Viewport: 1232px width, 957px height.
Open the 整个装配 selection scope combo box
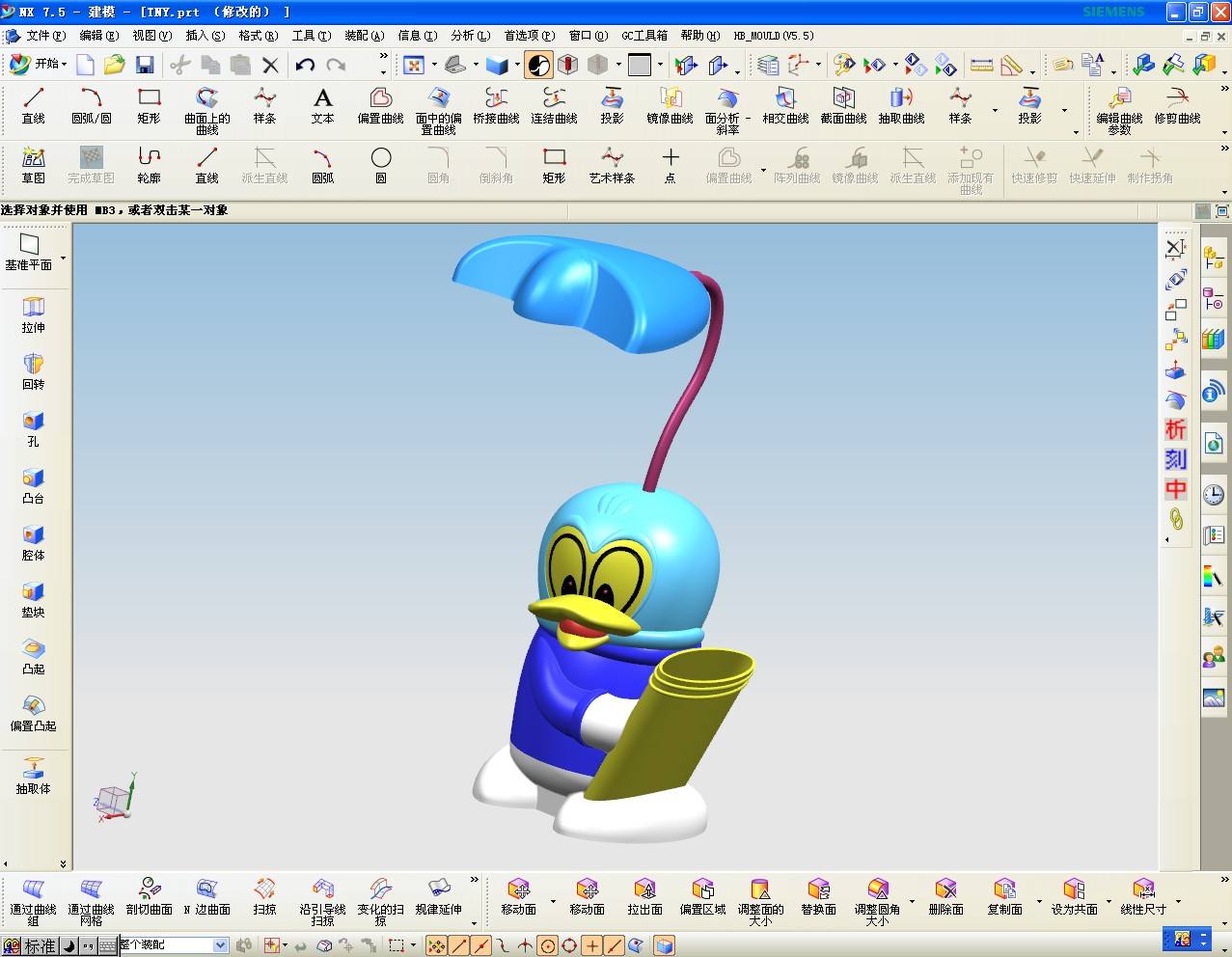pyautogui.click(x=174, y=945)
